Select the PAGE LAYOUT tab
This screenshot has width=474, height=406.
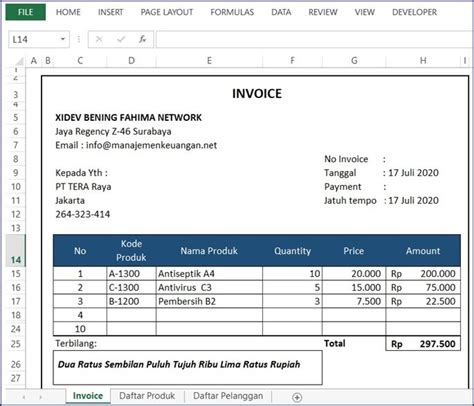(x=167, y=12)
